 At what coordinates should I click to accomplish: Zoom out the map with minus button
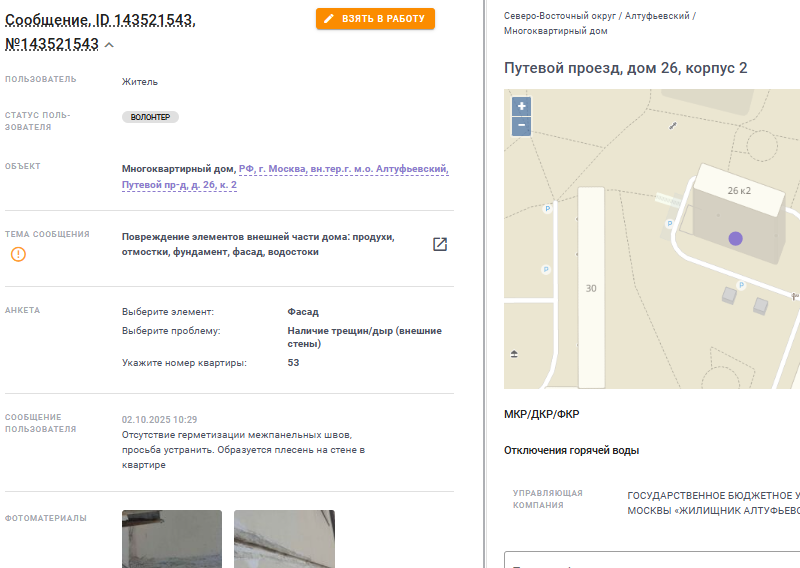[x=521, y=126]
